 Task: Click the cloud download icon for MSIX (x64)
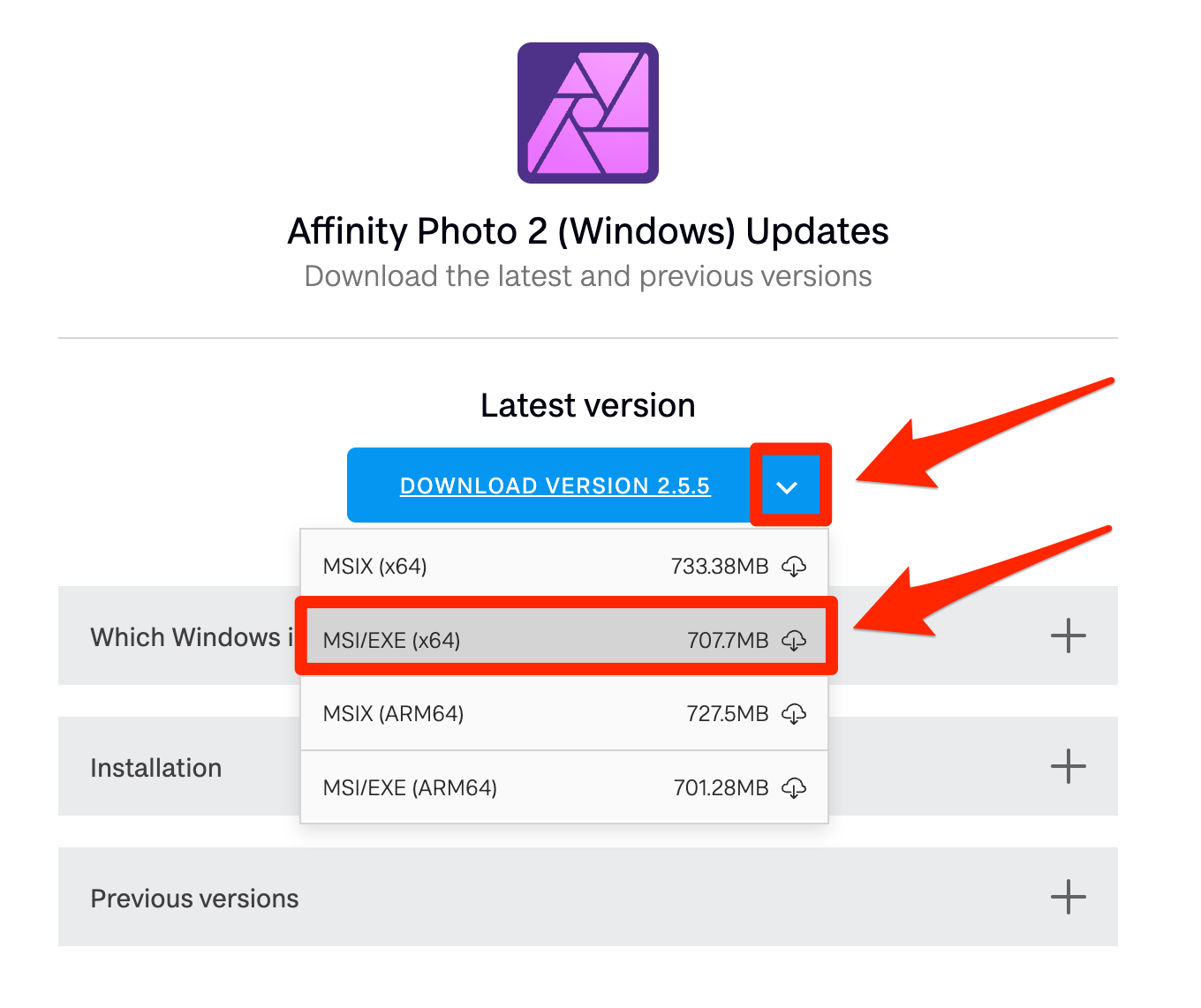[794, 567]
